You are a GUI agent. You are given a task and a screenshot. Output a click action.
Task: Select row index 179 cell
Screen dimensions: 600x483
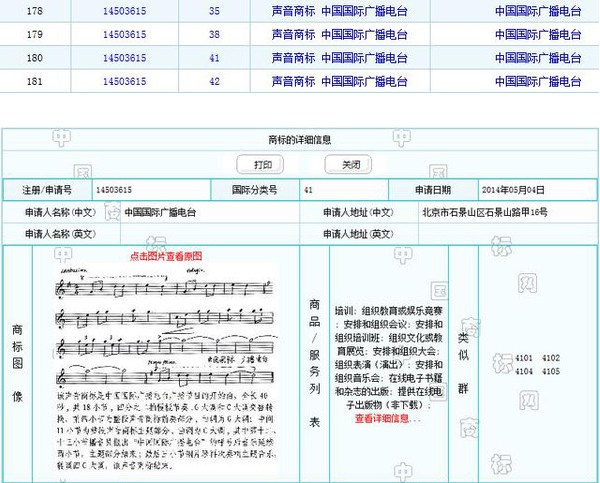click(x=34, y=34)
